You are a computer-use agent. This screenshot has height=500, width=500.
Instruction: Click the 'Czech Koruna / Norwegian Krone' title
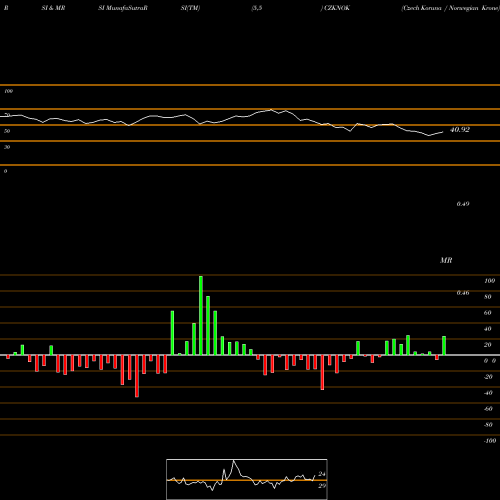click(x=451, y=8)
